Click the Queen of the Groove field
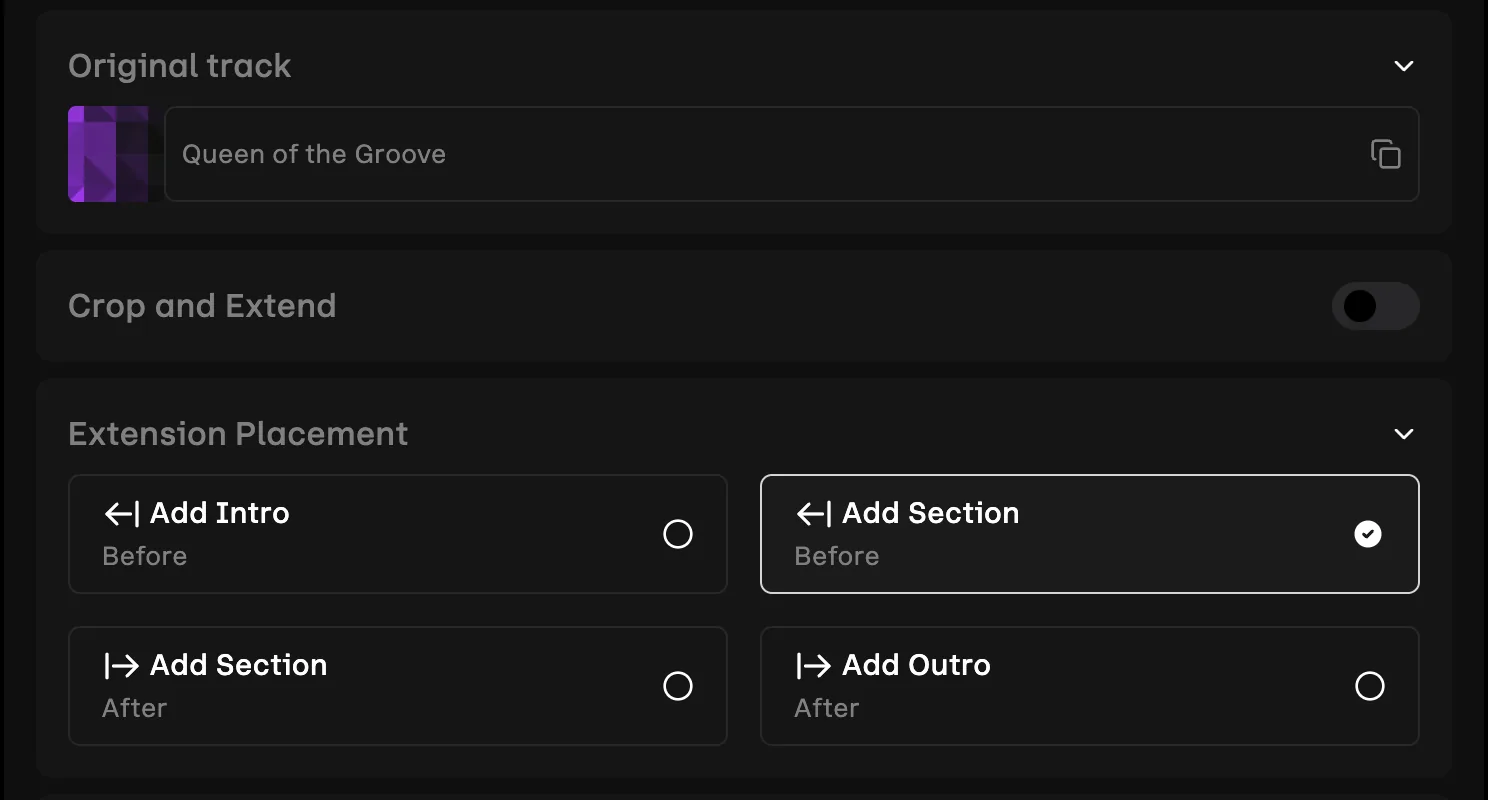 pos(791,154)
